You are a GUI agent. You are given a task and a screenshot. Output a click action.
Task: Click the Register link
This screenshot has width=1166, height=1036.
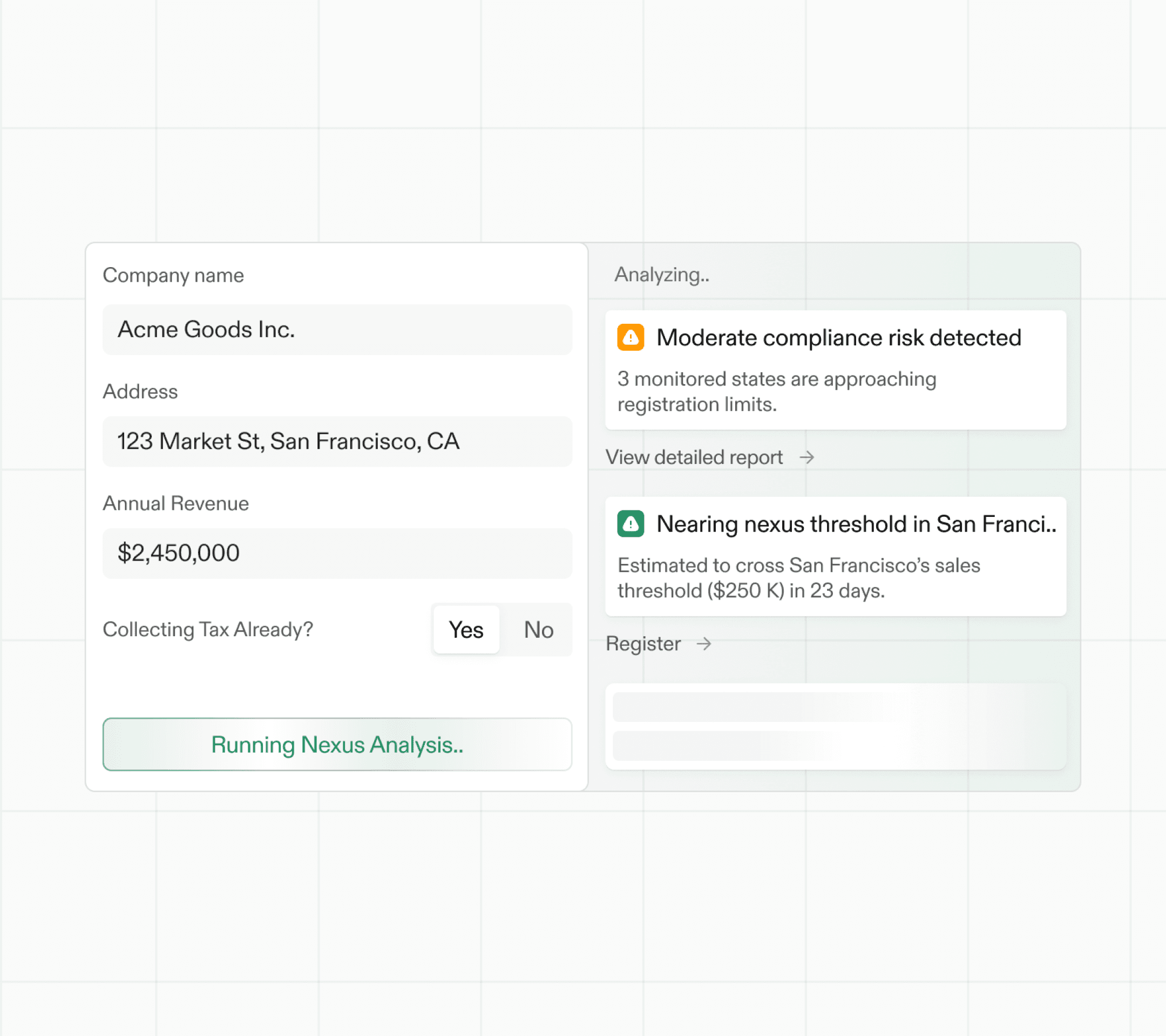(x=643, y=644)
